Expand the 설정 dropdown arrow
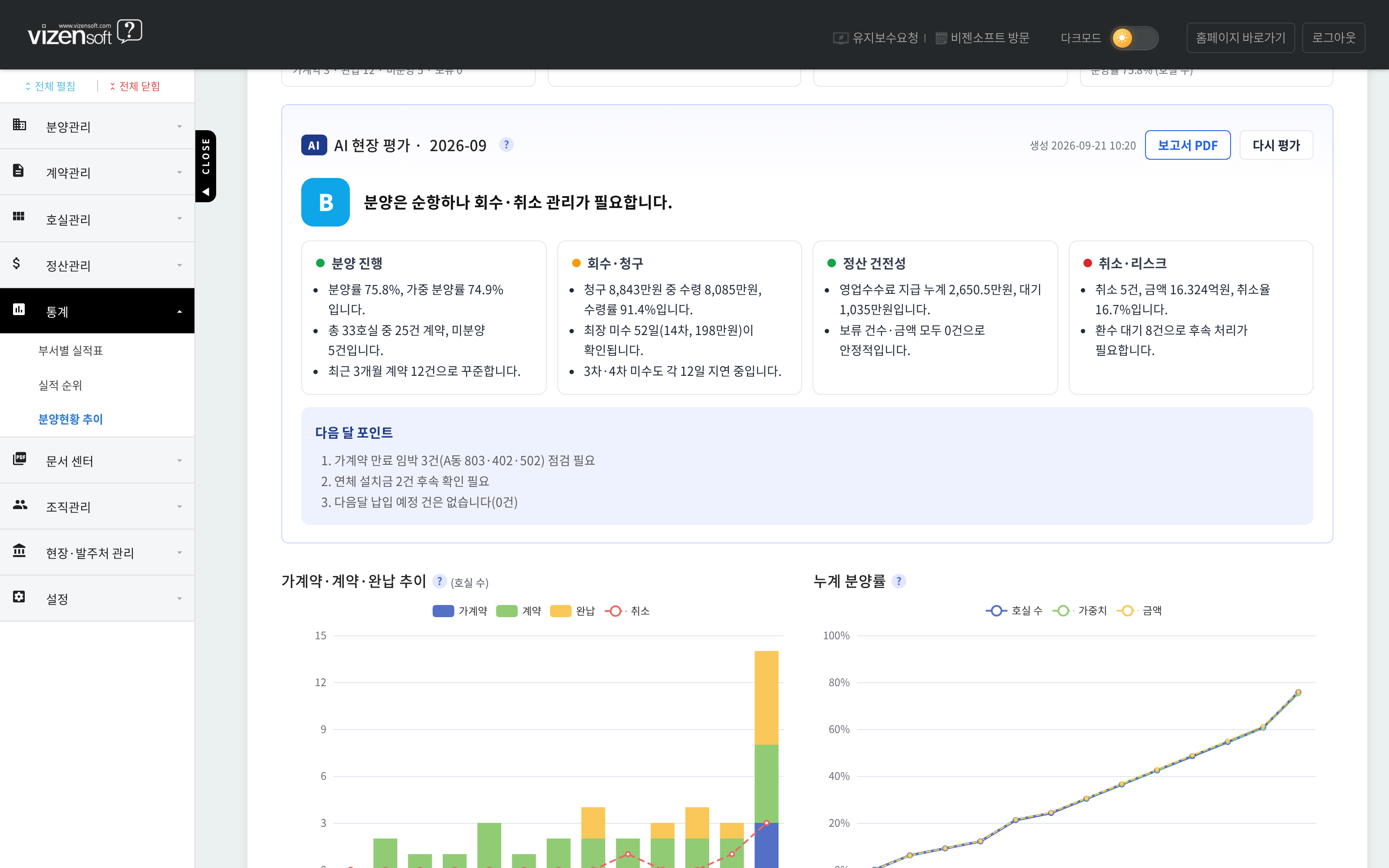Image resolution: width=1389 pixels, height=868 pixels. [x=180, y=599]
